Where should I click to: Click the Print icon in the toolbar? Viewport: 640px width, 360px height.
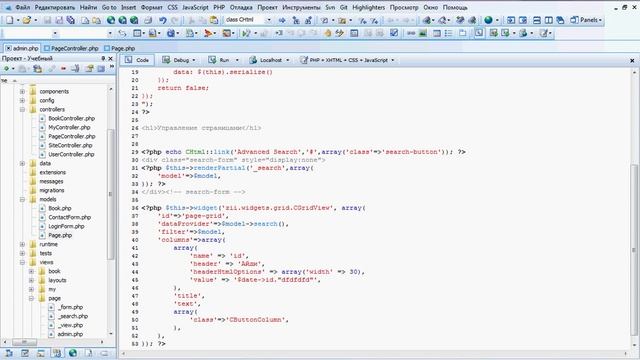(x=148, y=20)
